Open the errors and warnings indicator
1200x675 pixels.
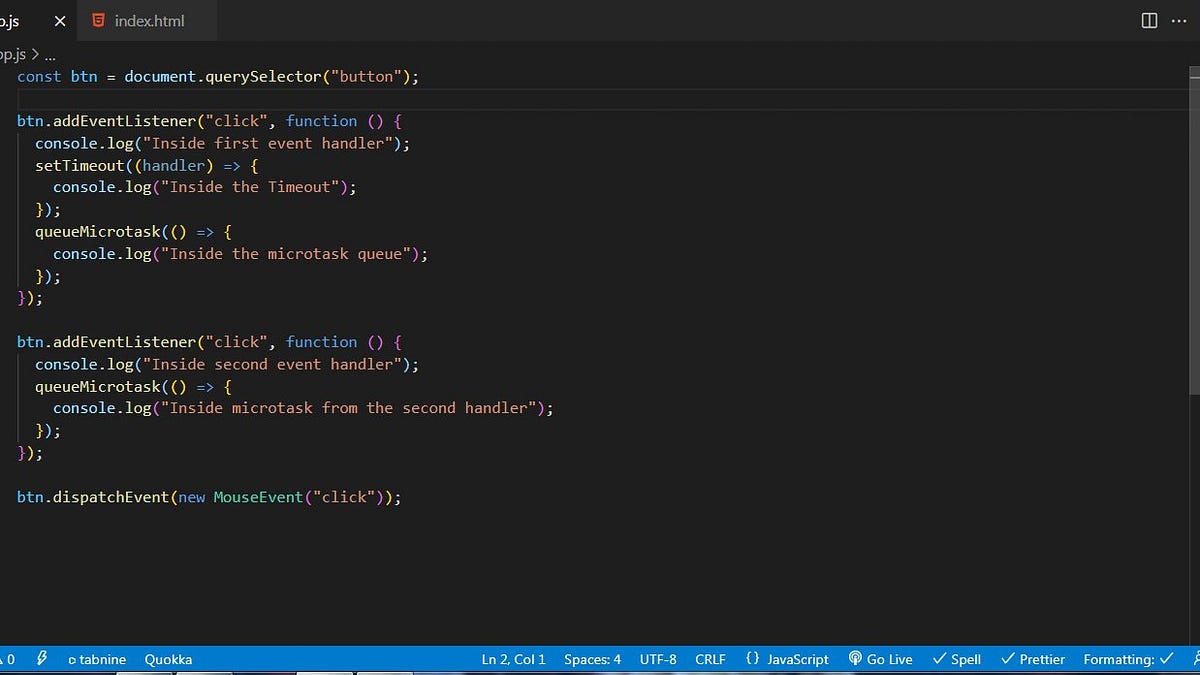pyautogui.click(x=8, y=659)
